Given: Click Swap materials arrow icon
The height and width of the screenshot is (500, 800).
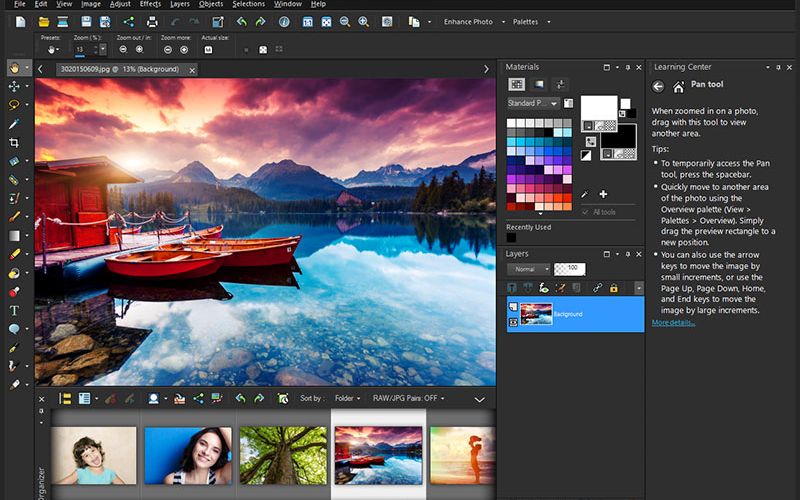Looking at the screenshot, I should [x=590, y=141].
